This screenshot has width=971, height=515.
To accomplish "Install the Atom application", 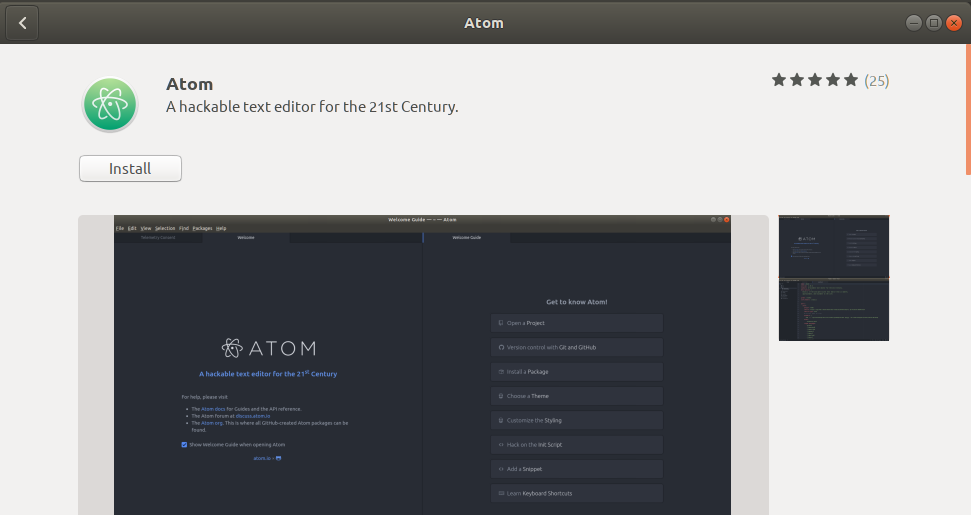I will 130,169.
